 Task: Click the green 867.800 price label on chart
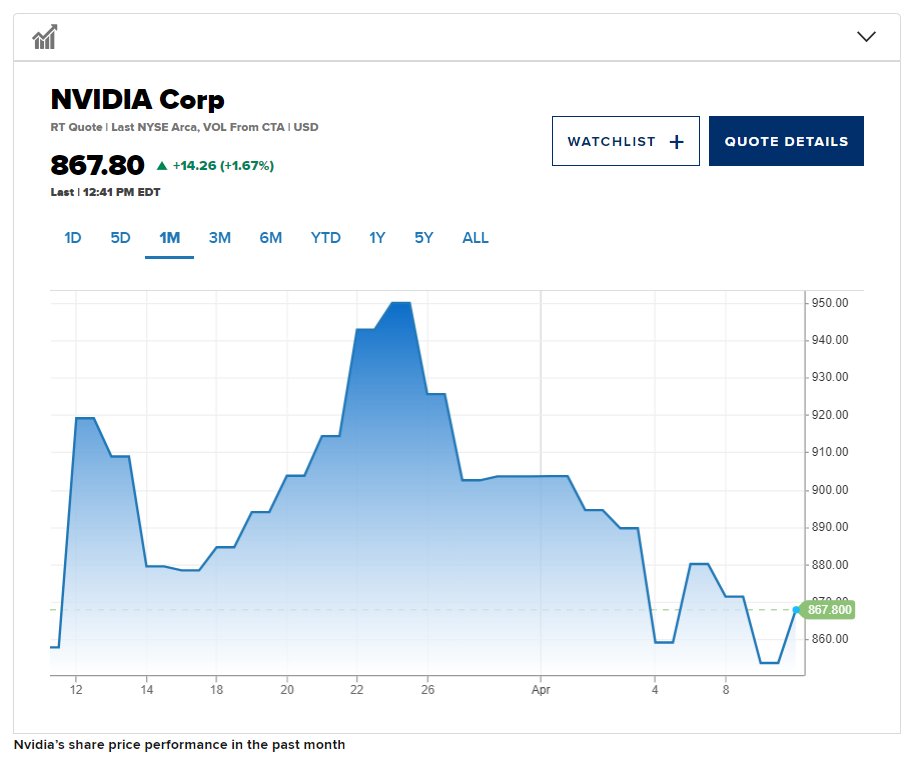click(829, 609)
